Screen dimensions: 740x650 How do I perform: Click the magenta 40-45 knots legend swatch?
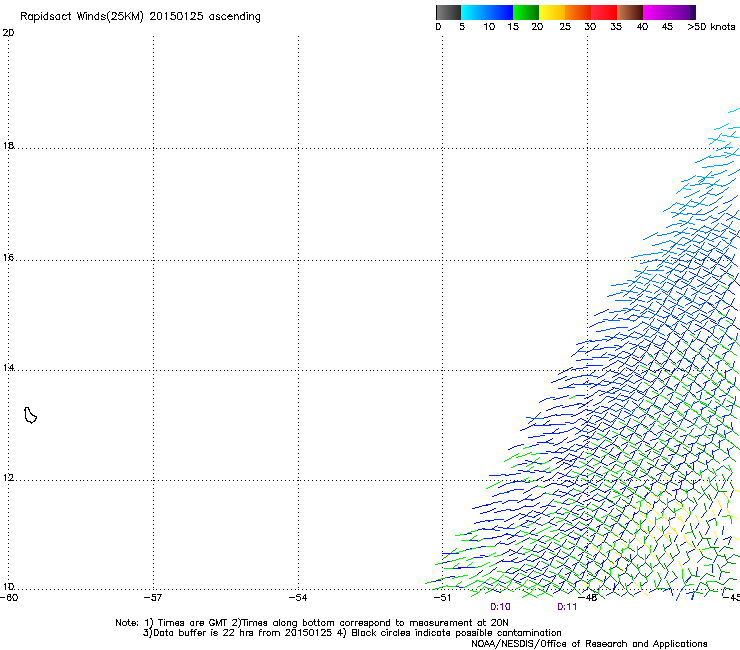pyautogui.click(x=656, y=12)
